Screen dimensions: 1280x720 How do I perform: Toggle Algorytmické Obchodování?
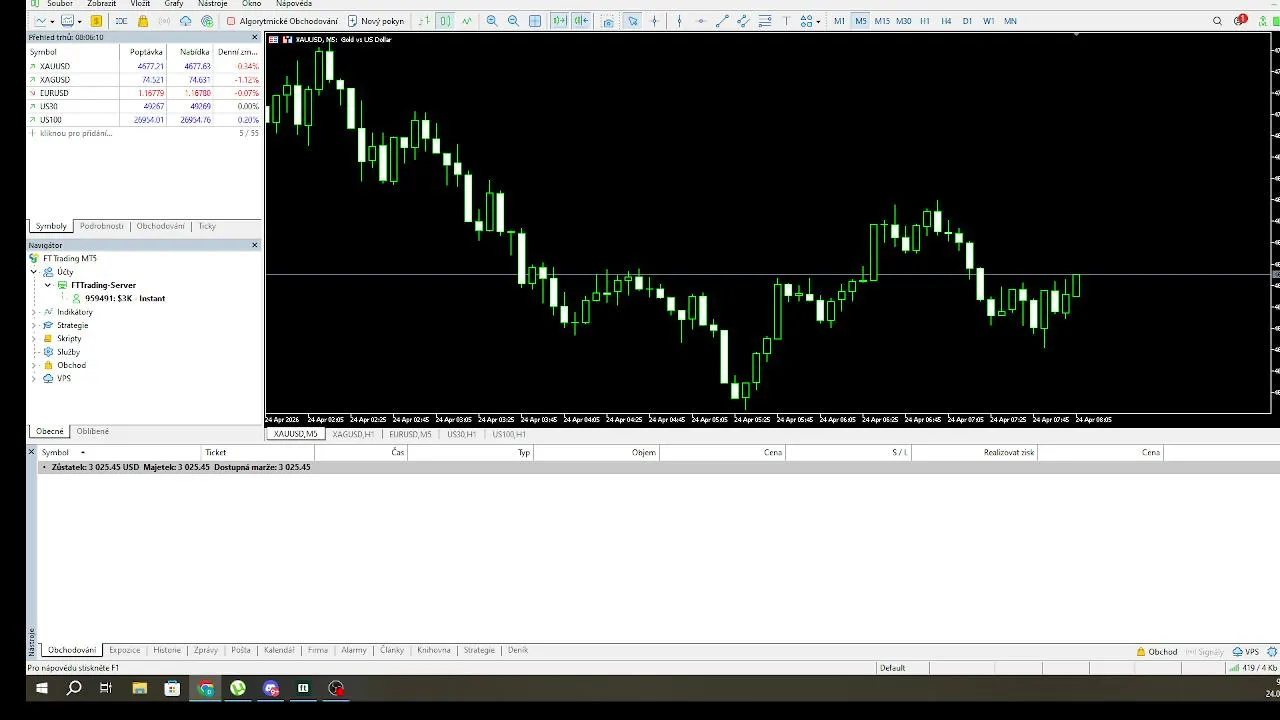[282, 21]
